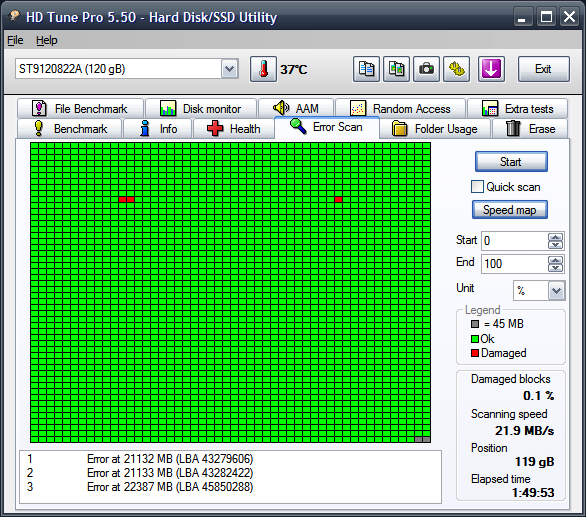Expand the drive selection dropdown

click(x=229, y=69)
